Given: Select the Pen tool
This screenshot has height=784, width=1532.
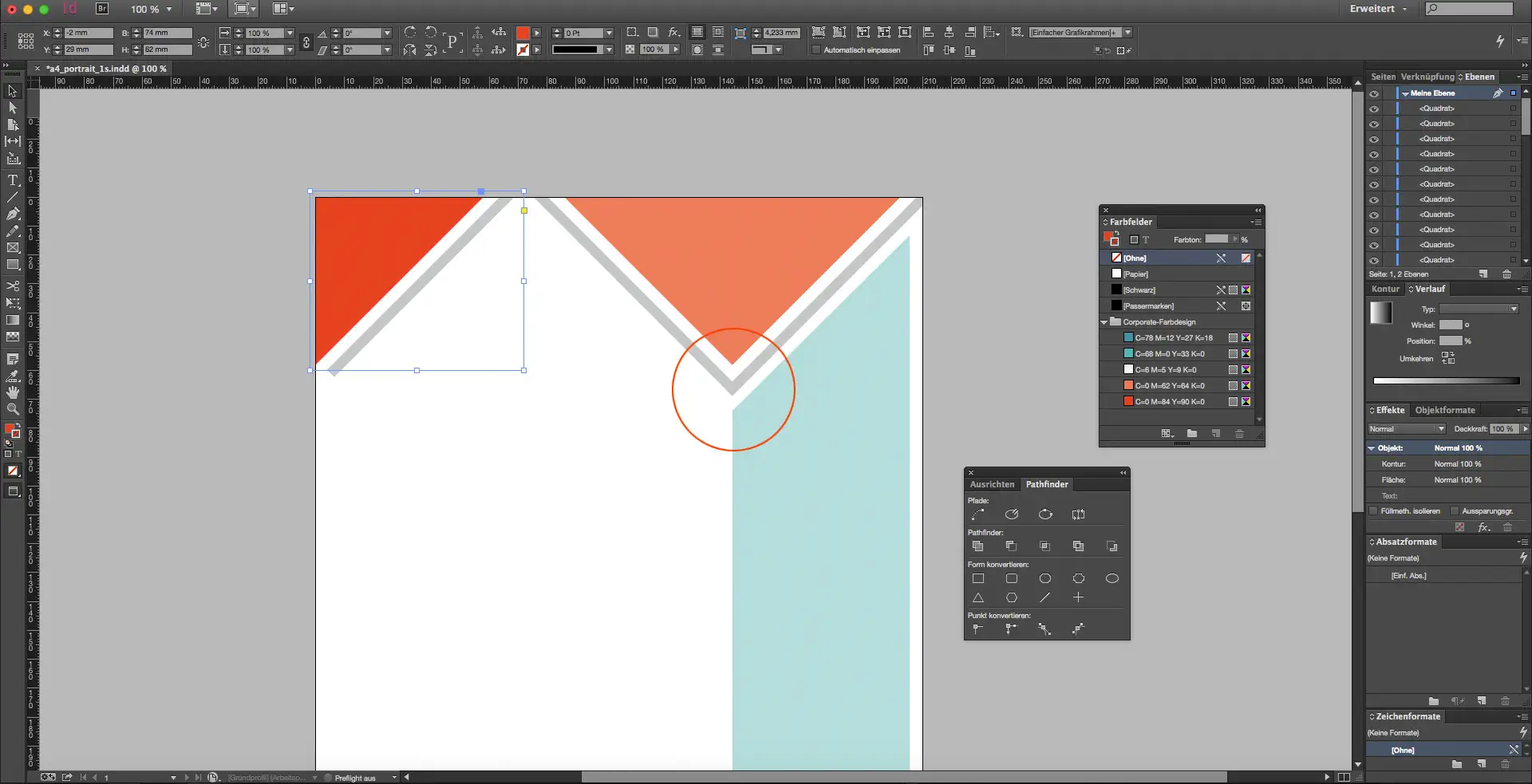Looking at the screenshot, I should pos(13,214).
